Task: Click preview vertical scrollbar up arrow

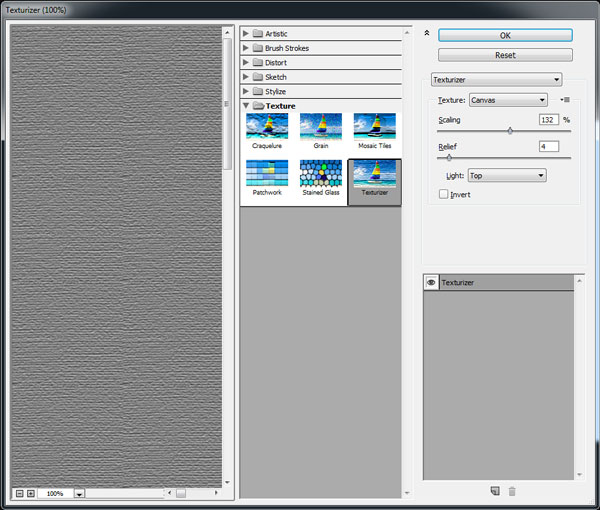Action: pos(227,33)
